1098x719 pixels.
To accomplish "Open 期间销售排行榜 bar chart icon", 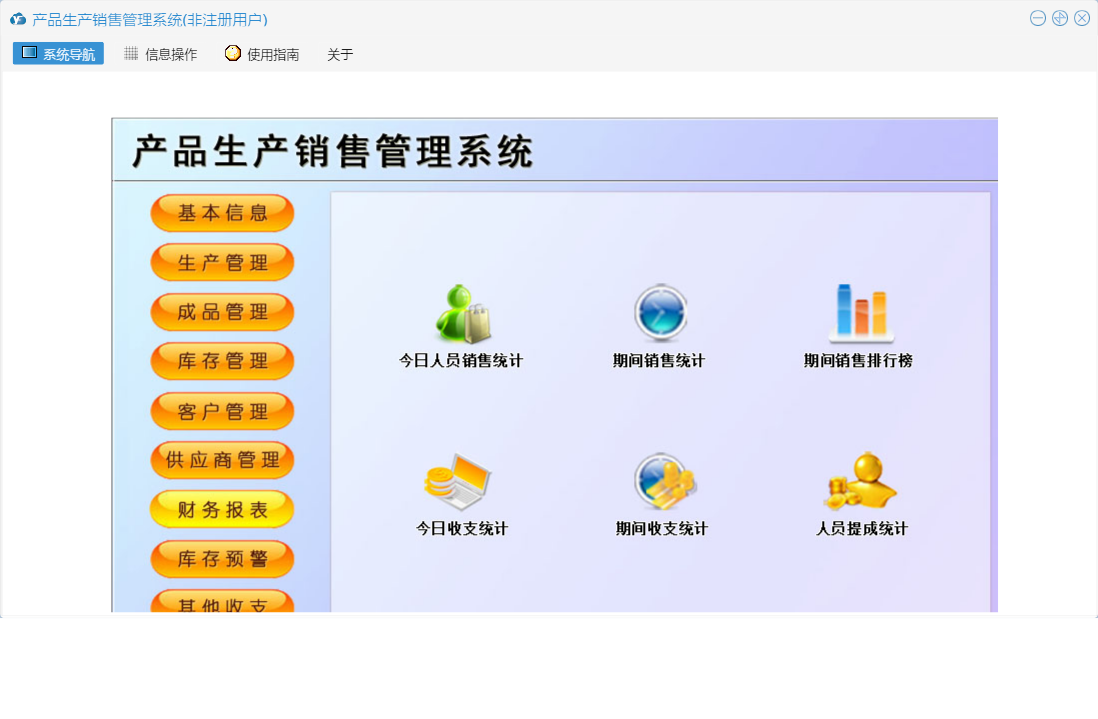I will coord(860,314).
